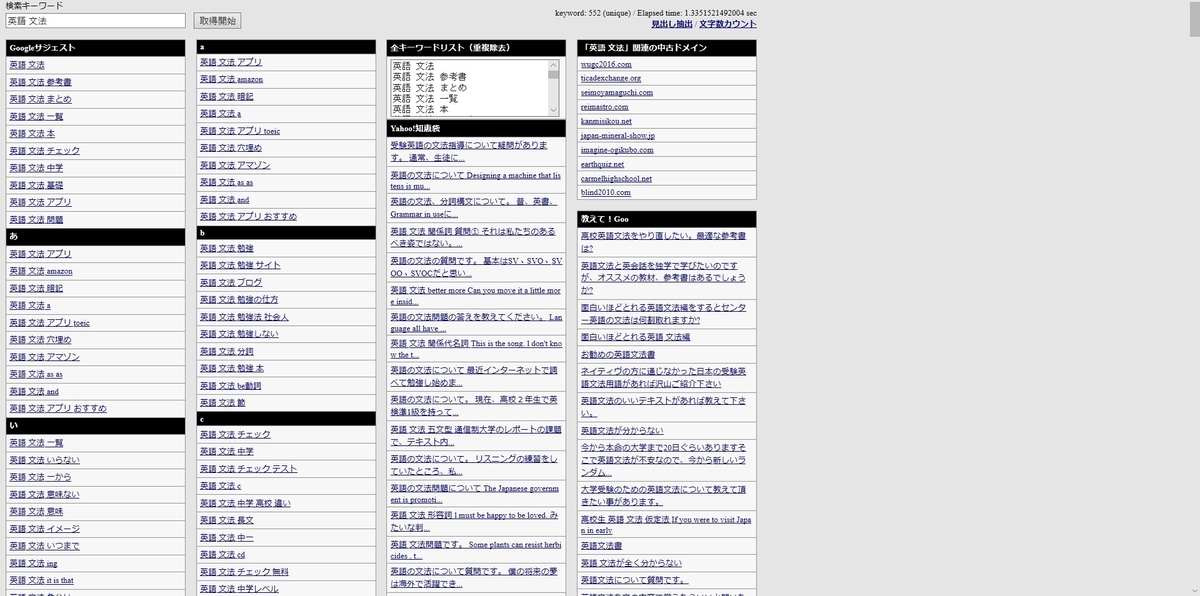This screenshot has width=1200, height=596.
Task: Open the 英語 文法 意味ない link
Action: [44, 494]
